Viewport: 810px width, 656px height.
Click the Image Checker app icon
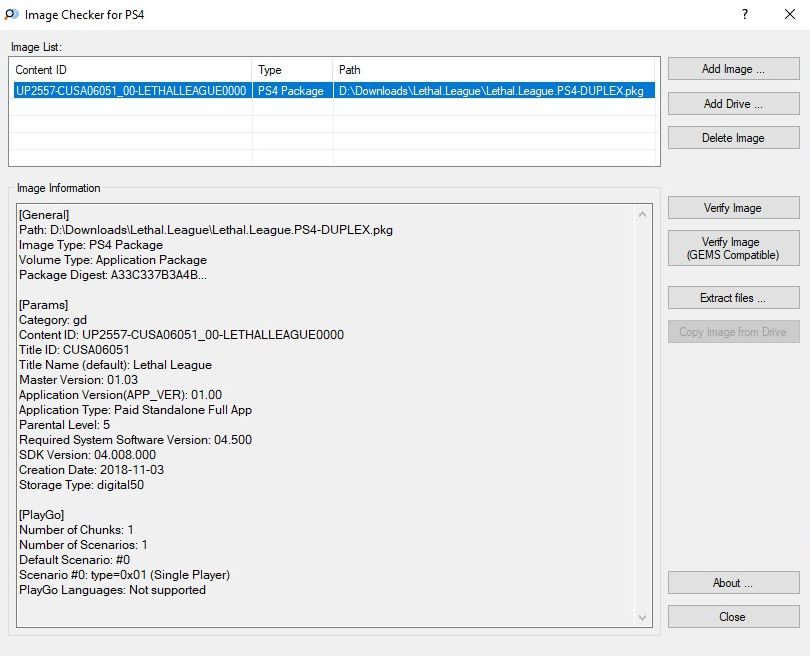[x=11, y=14]
